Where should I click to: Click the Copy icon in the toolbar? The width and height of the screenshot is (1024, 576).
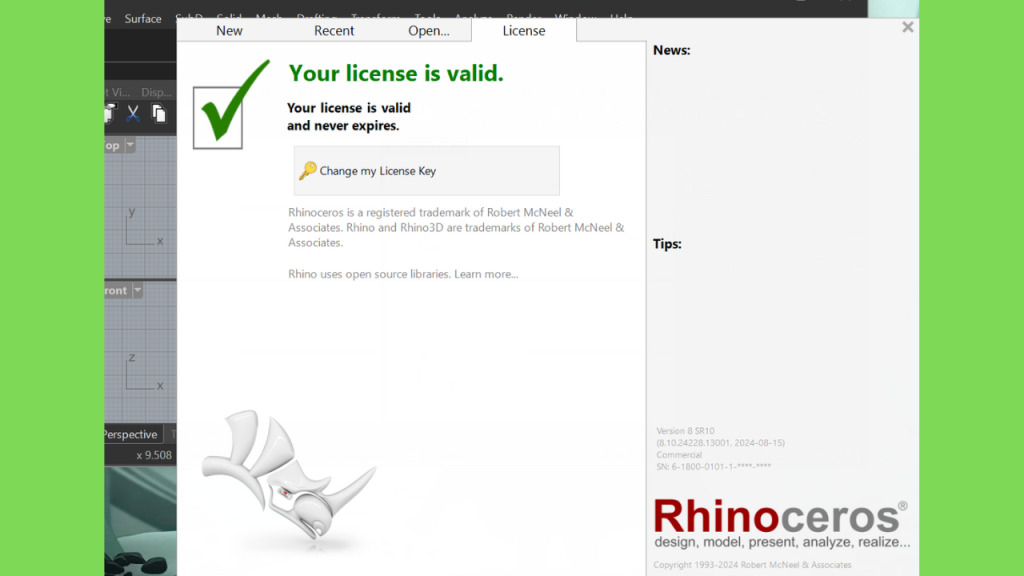point(159,114)
